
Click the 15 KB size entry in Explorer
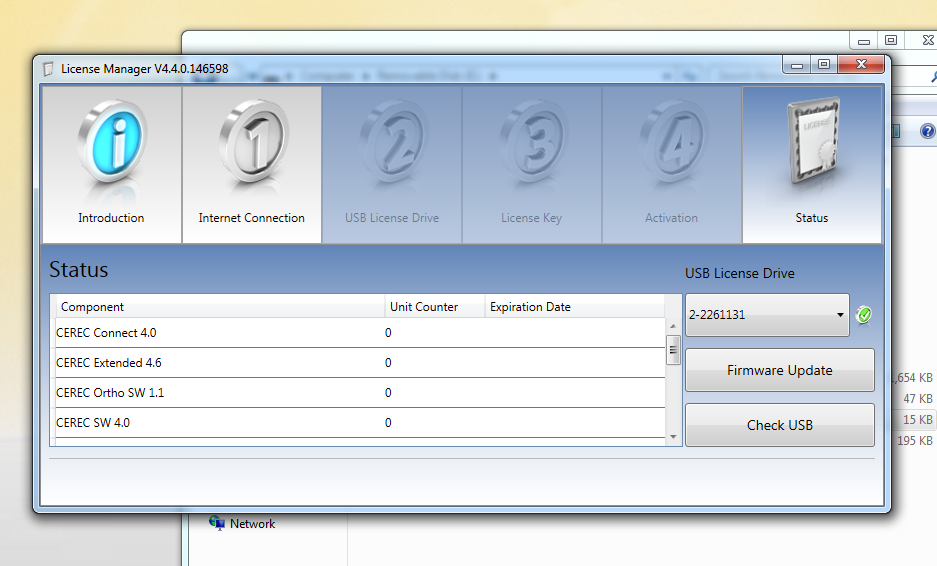pyautogui.click(x=917, y=420)
